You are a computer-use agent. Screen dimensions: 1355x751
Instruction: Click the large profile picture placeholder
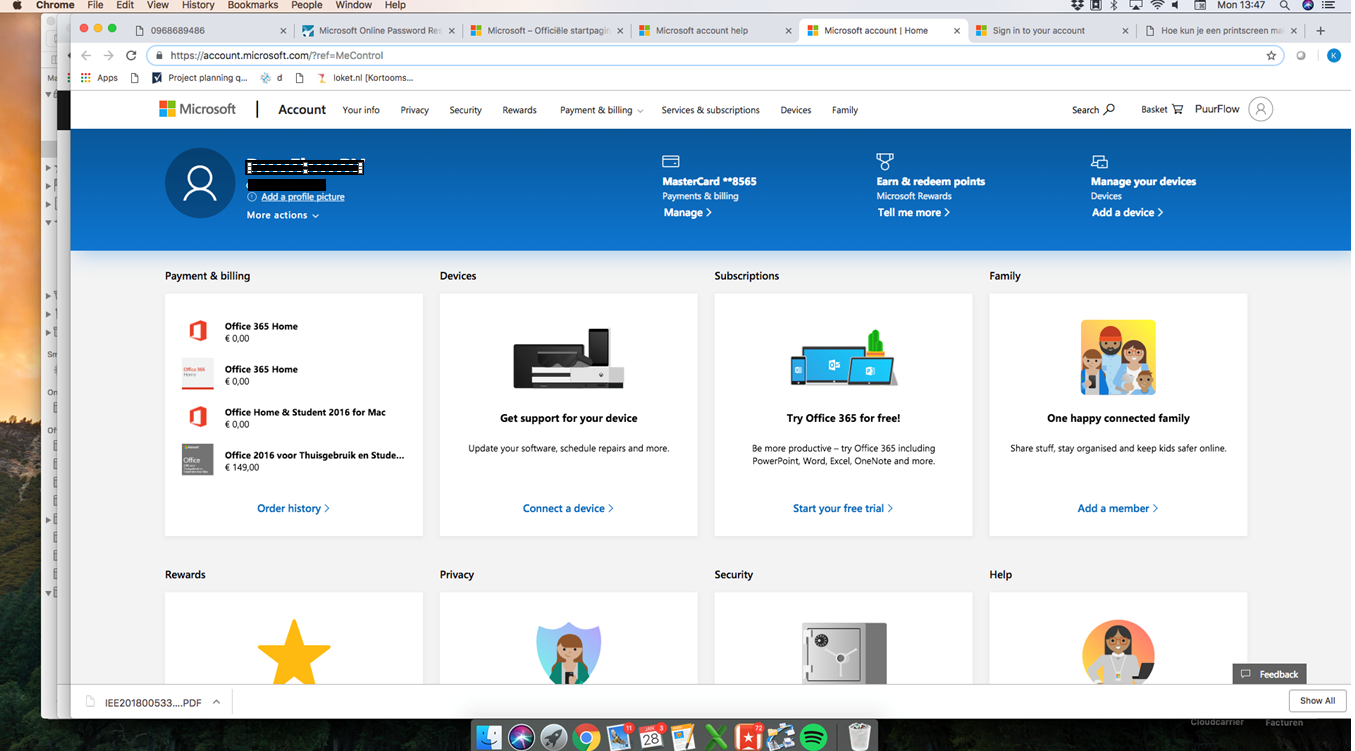tap(200, 183)
